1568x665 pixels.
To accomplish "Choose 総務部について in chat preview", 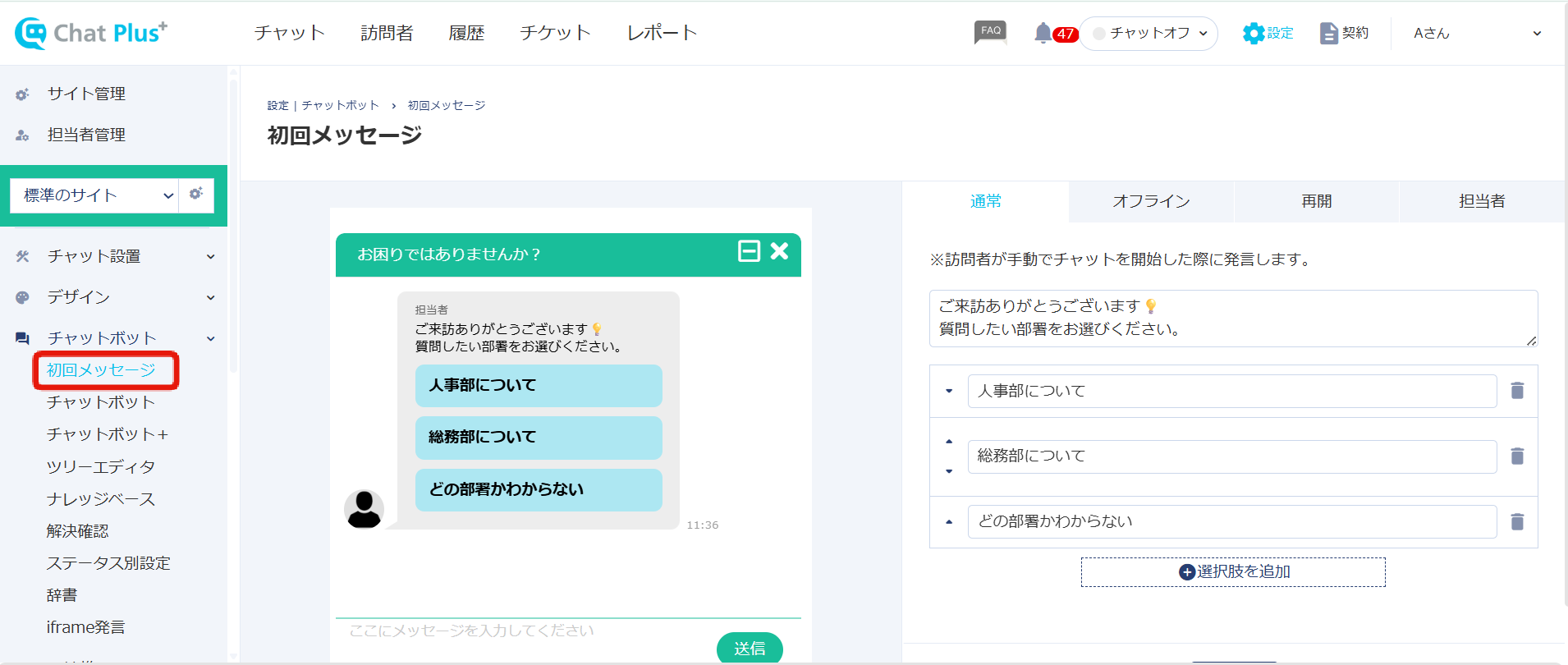I will 539,438.
